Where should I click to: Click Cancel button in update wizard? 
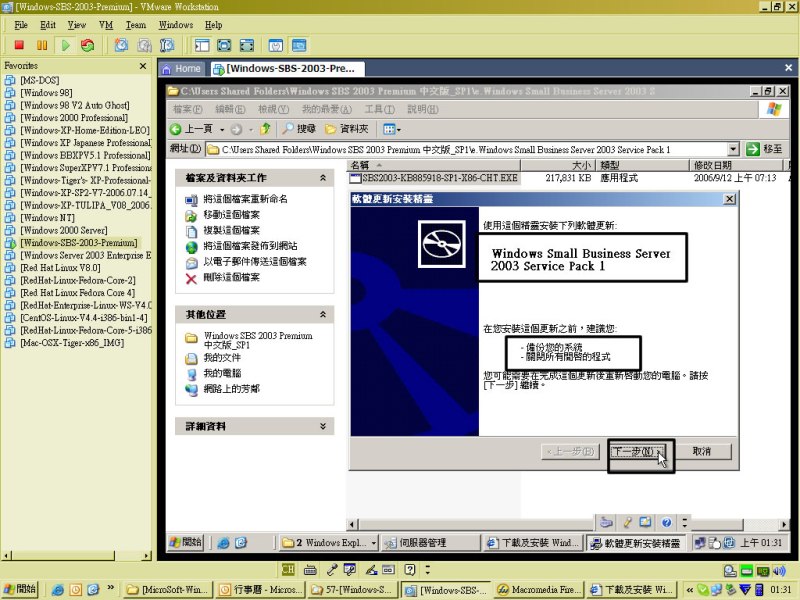tap(702, 452)
